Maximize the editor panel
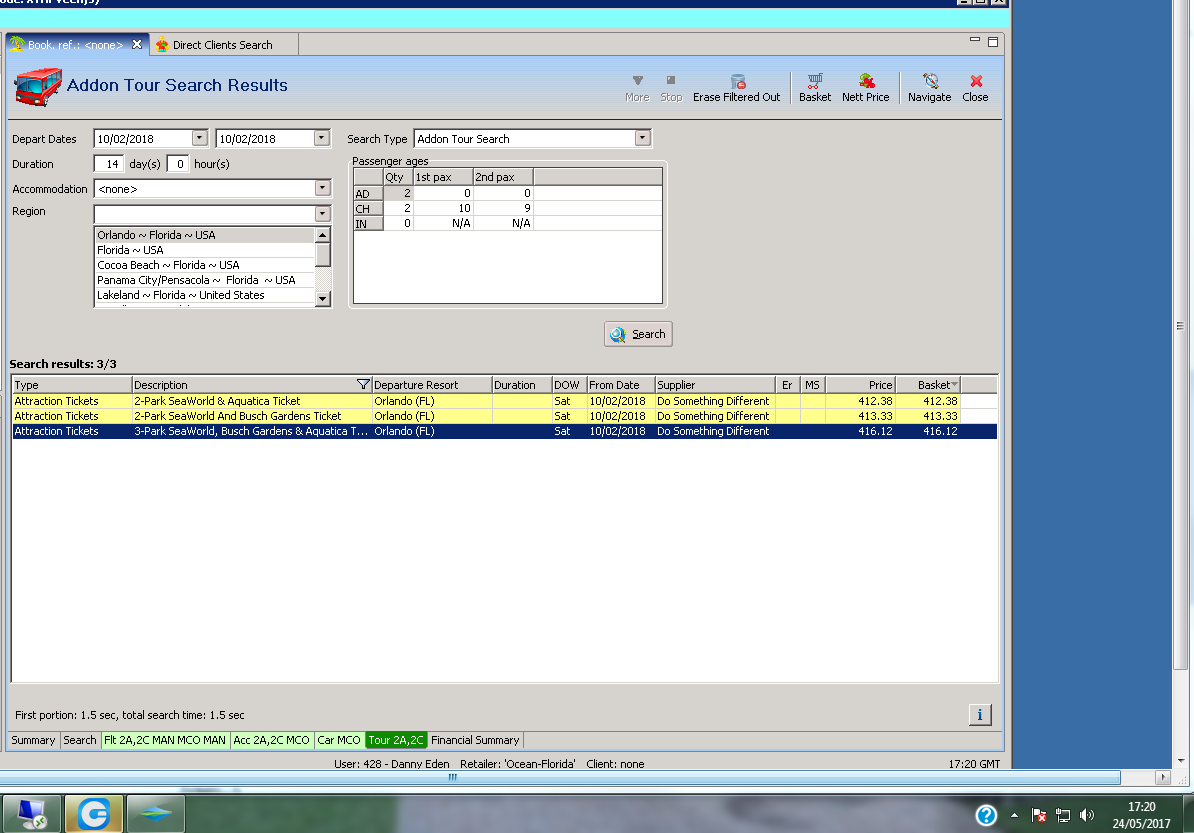The image size is (1194, 833). (x=993, y=42)
